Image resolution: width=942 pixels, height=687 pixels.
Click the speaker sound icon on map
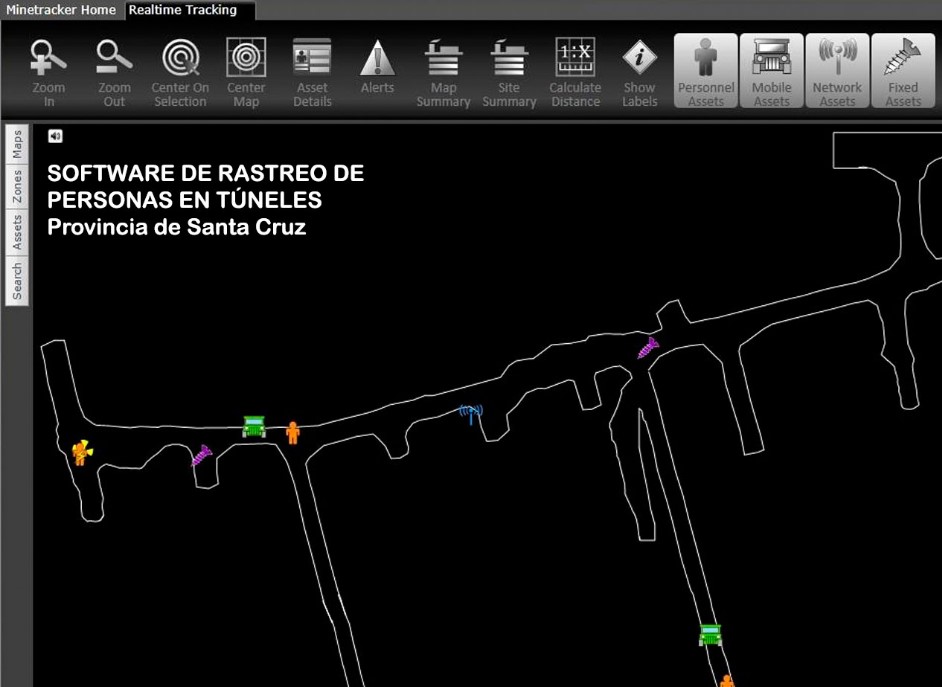click(x=55, y=136)
